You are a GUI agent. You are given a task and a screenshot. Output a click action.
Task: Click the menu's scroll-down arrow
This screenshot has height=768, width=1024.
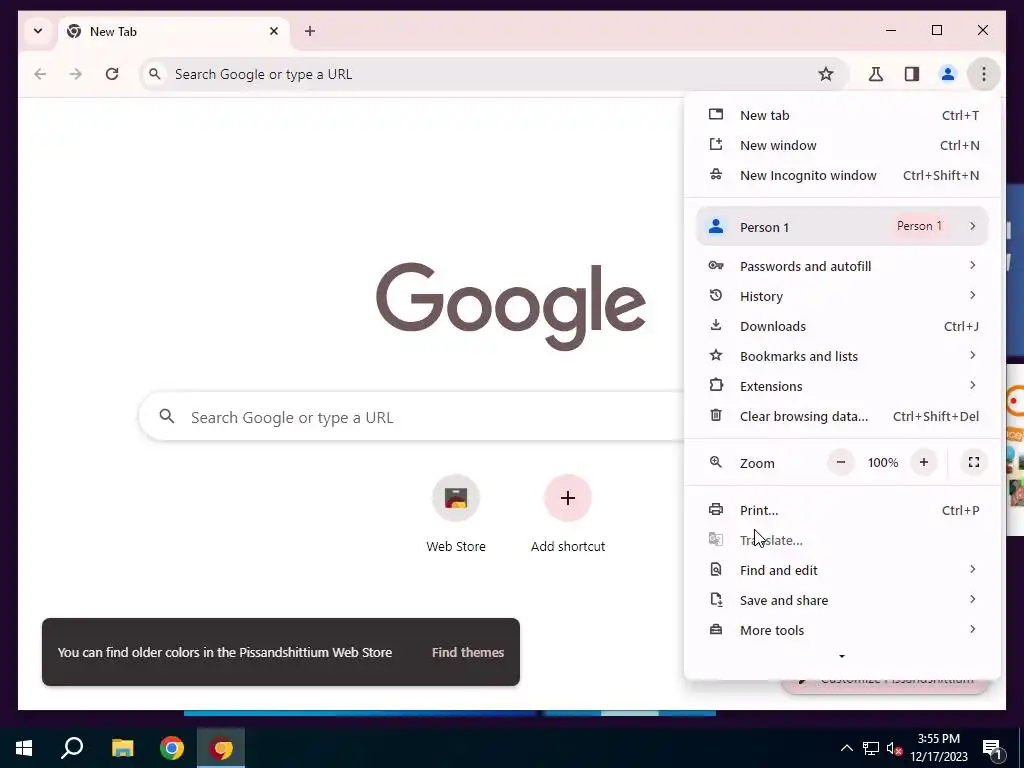[x=842, y=656]
